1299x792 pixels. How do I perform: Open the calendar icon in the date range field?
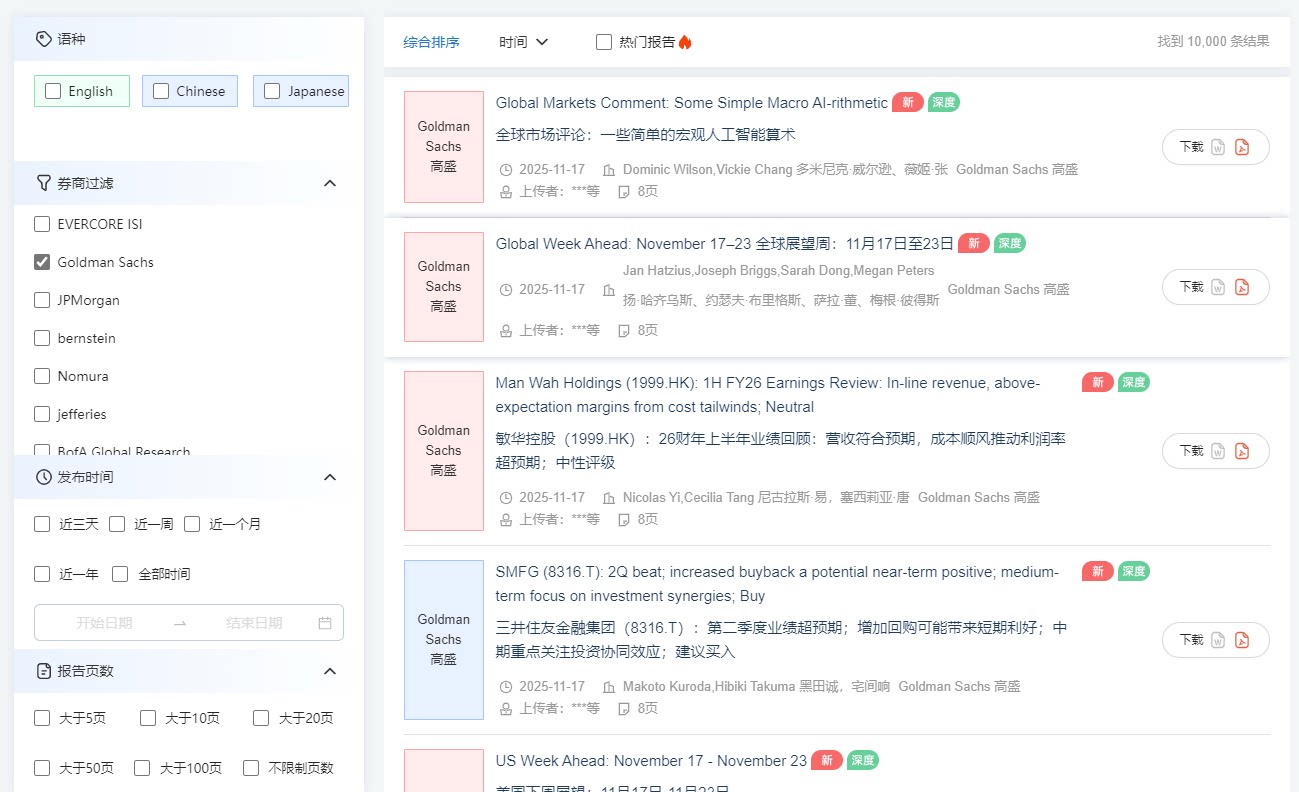tap(325, 623)
